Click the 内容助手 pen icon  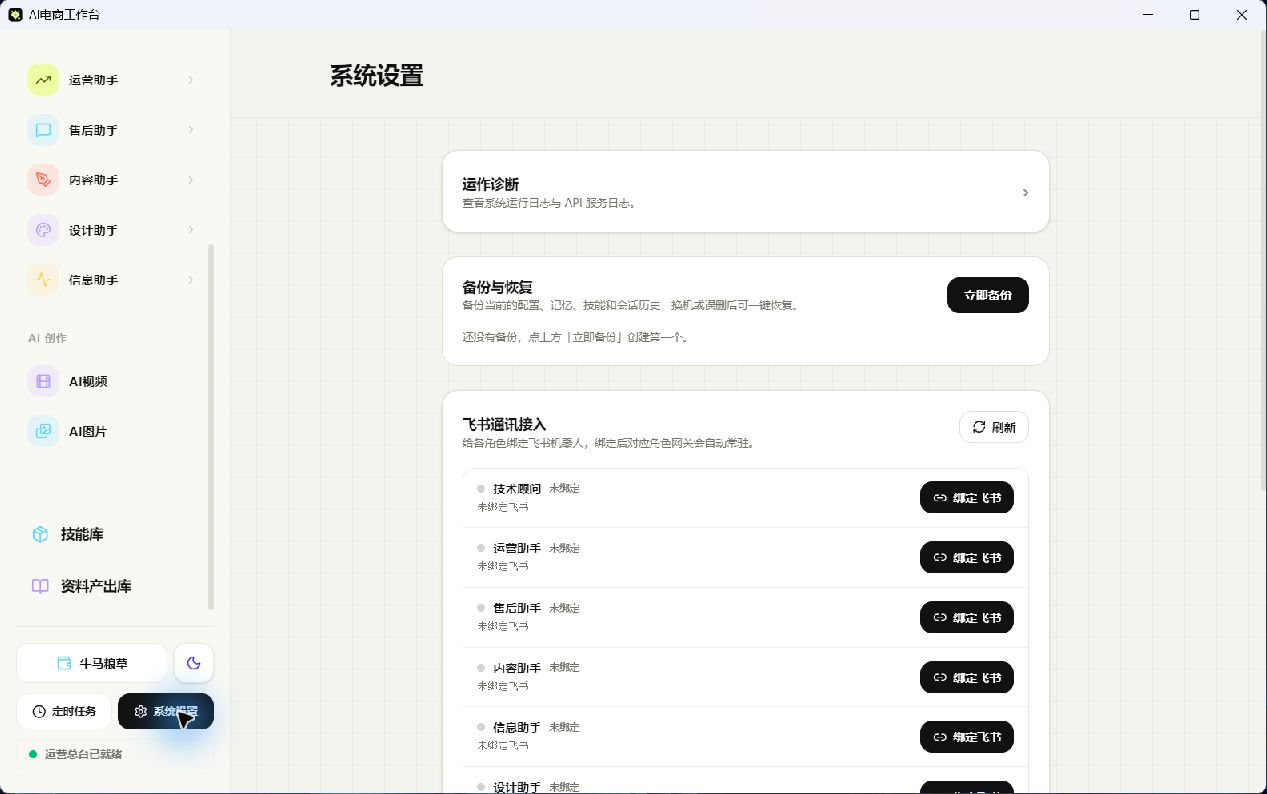43,180
